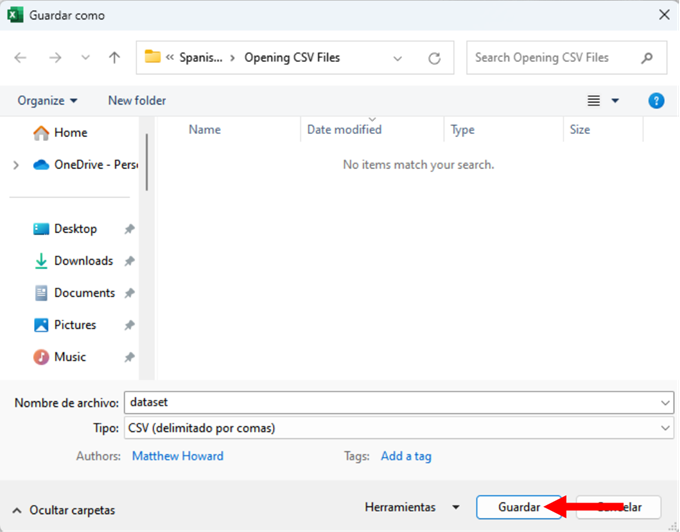Refresh the Opening CSV Files folder
680x532 pixels.
(x=434, y=58)
